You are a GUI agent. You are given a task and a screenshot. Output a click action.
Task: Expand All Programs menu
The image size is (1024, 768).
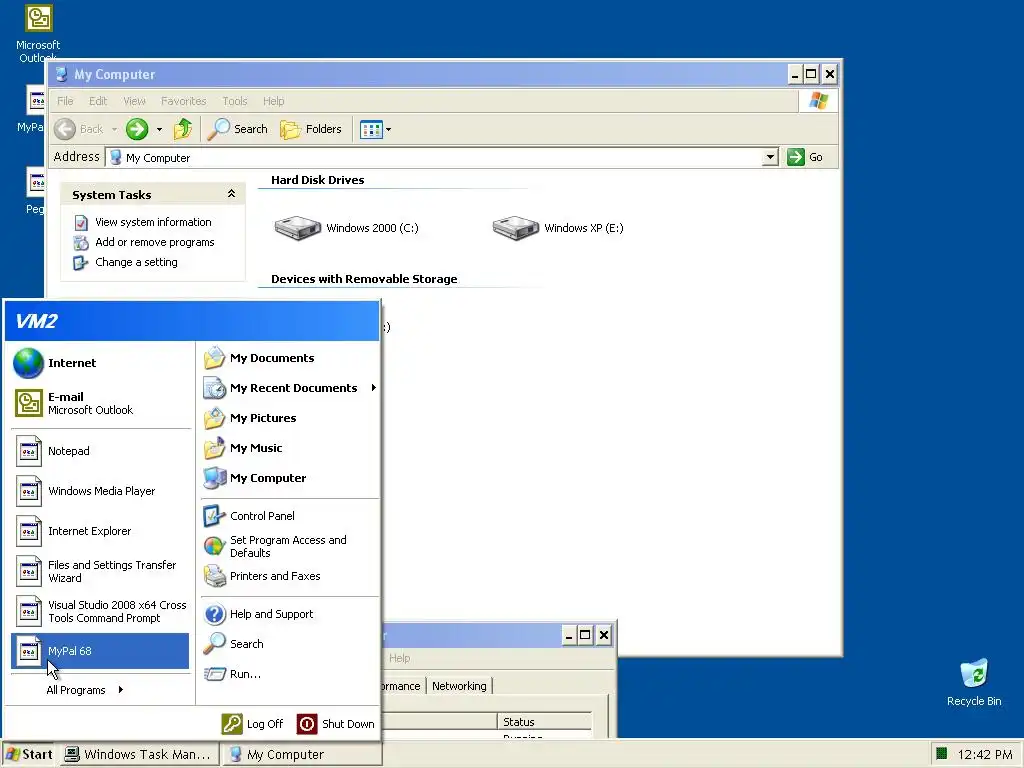[x=85, y=690]
